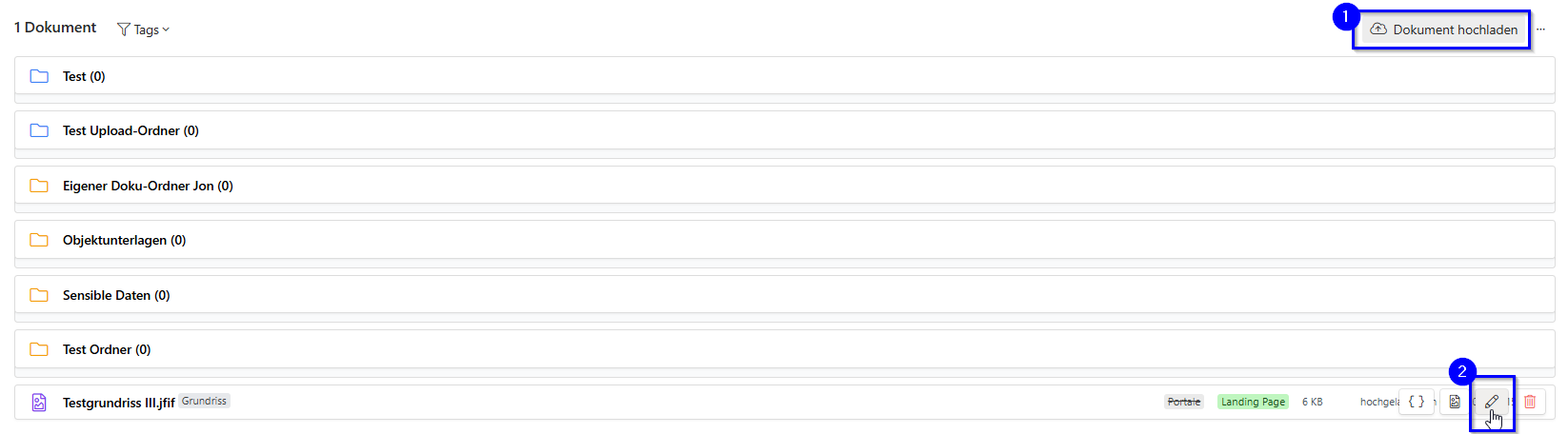Click the pencil edit icon for Testgrundriss III.jfif
1568x434 pixels.
(1492, 402)
